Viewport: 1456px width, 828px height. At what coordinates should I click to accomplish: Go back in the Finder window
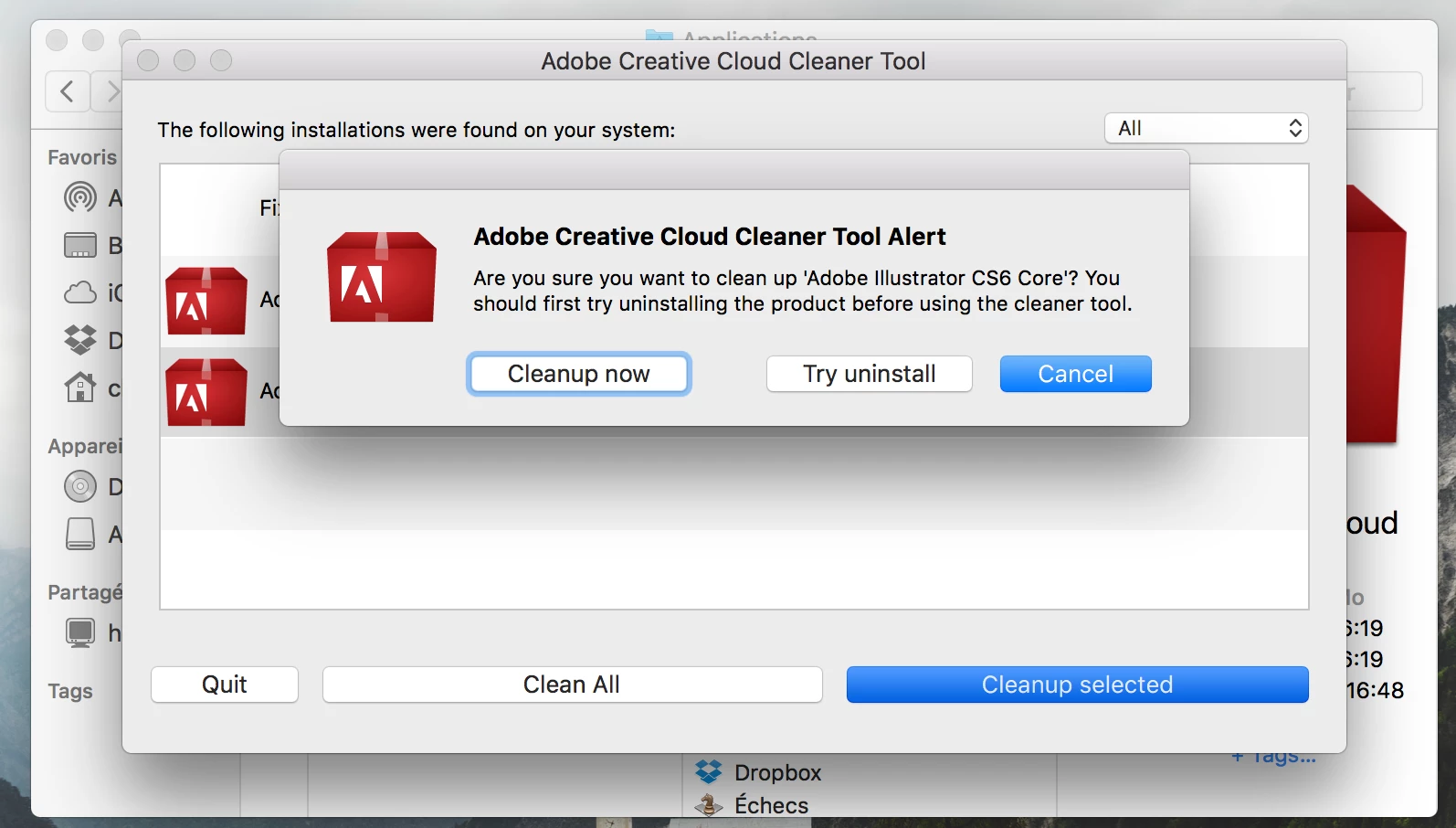coord(68,91)
